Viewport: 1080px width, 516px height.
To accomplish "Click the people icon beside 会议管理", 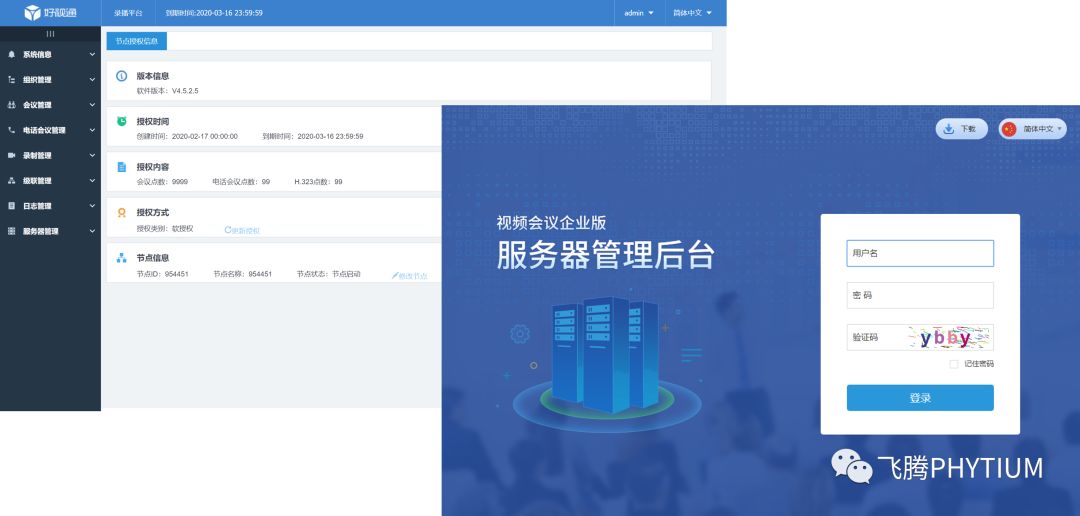I will click(x=11, y=105).
